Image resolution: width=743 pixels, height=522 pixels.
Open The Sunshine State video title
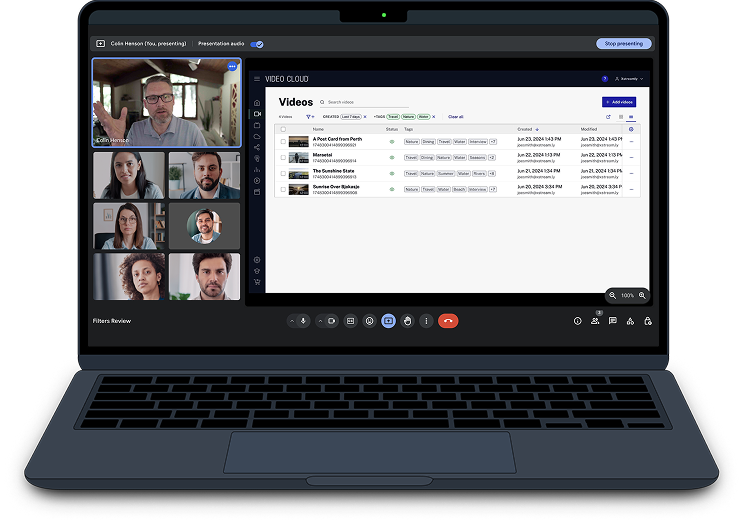[334, 171]
